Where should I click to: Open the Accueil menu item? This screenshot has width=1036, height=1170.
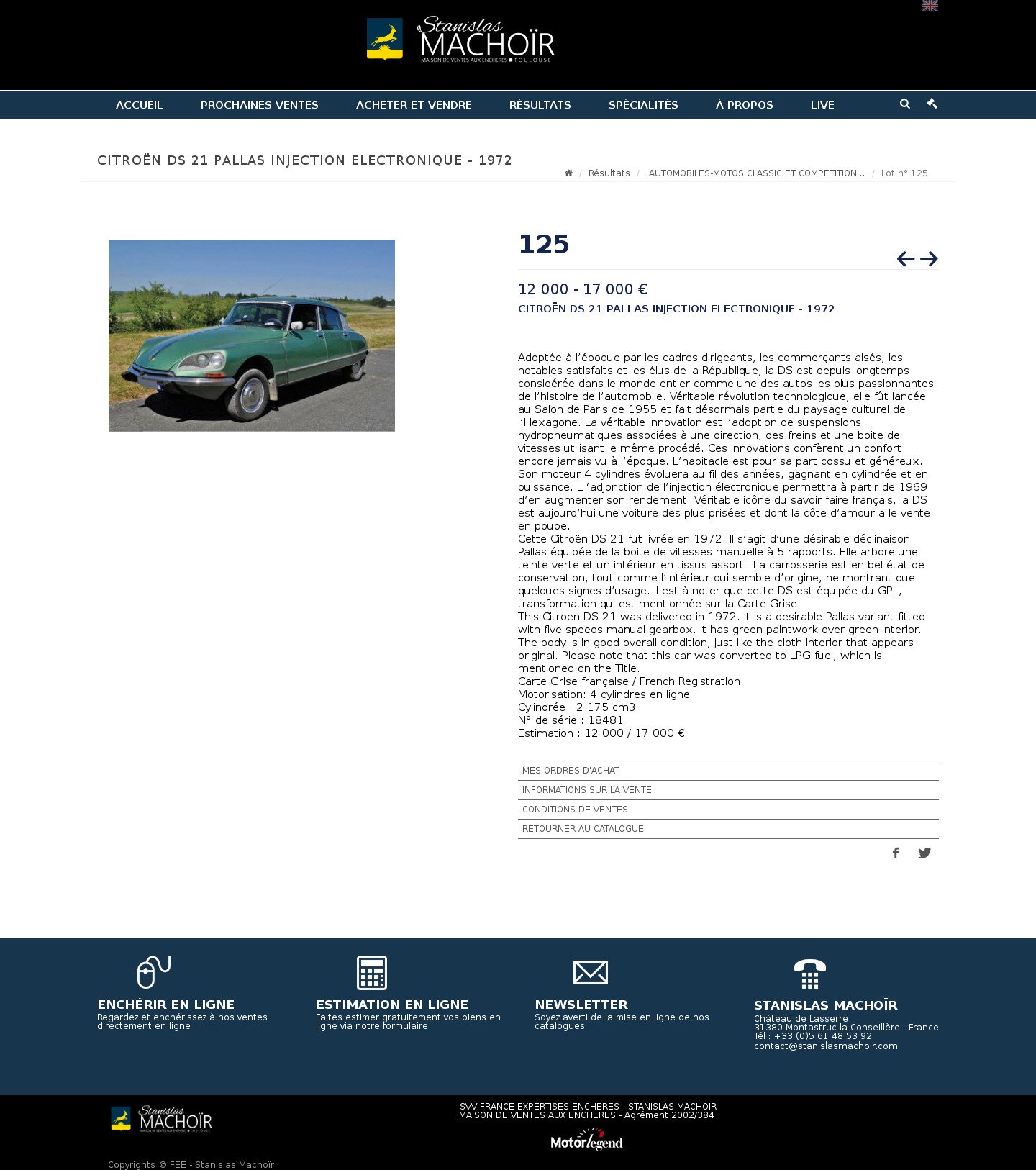(140, 105)
